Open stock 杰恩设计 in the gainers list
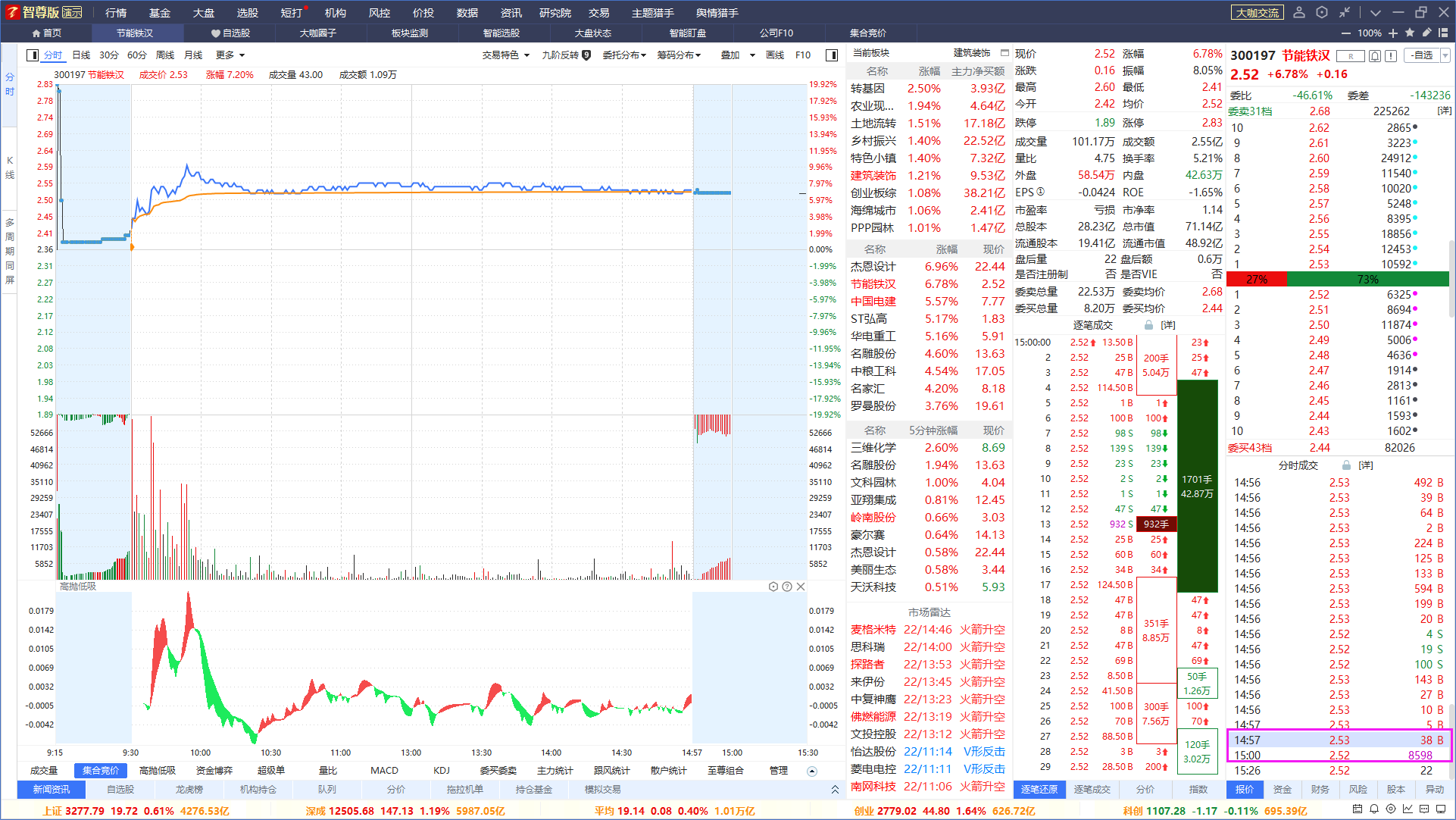 tap(873, 267)
